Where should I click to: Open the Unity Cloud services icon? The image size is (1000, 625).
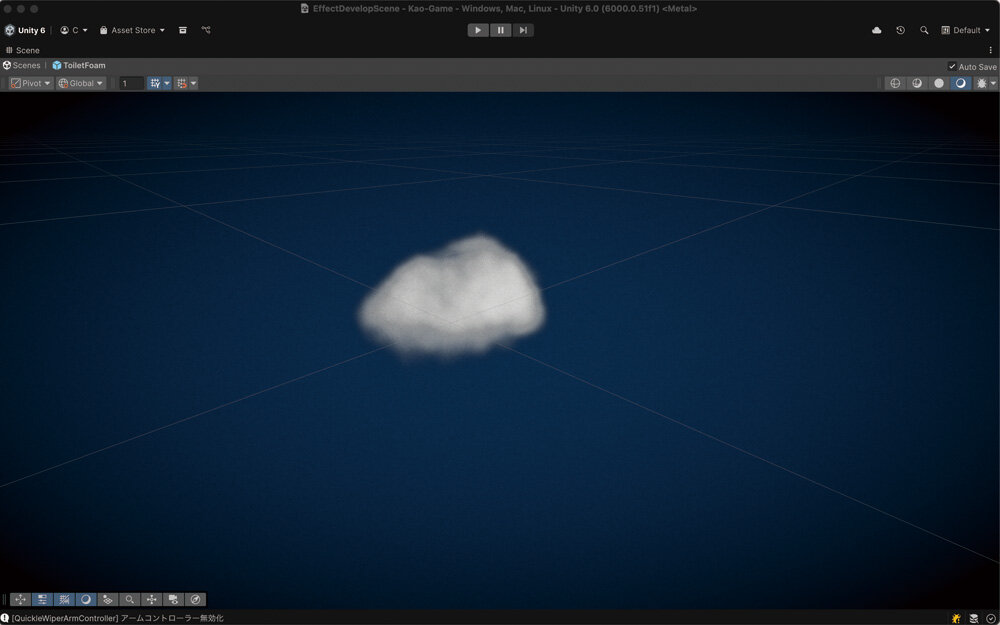(877, 30)
